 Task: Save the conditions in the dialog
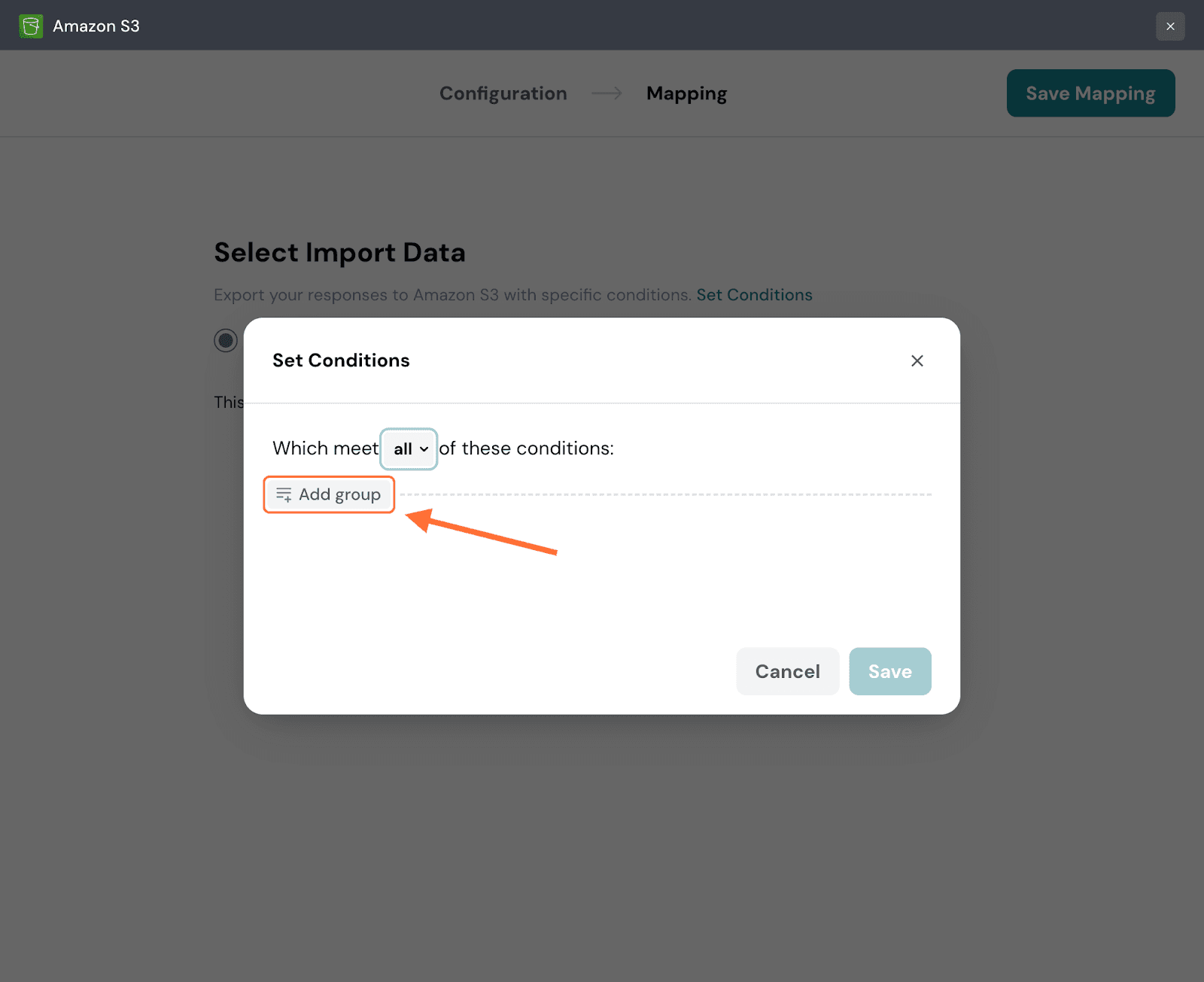[x=889, y=671]
